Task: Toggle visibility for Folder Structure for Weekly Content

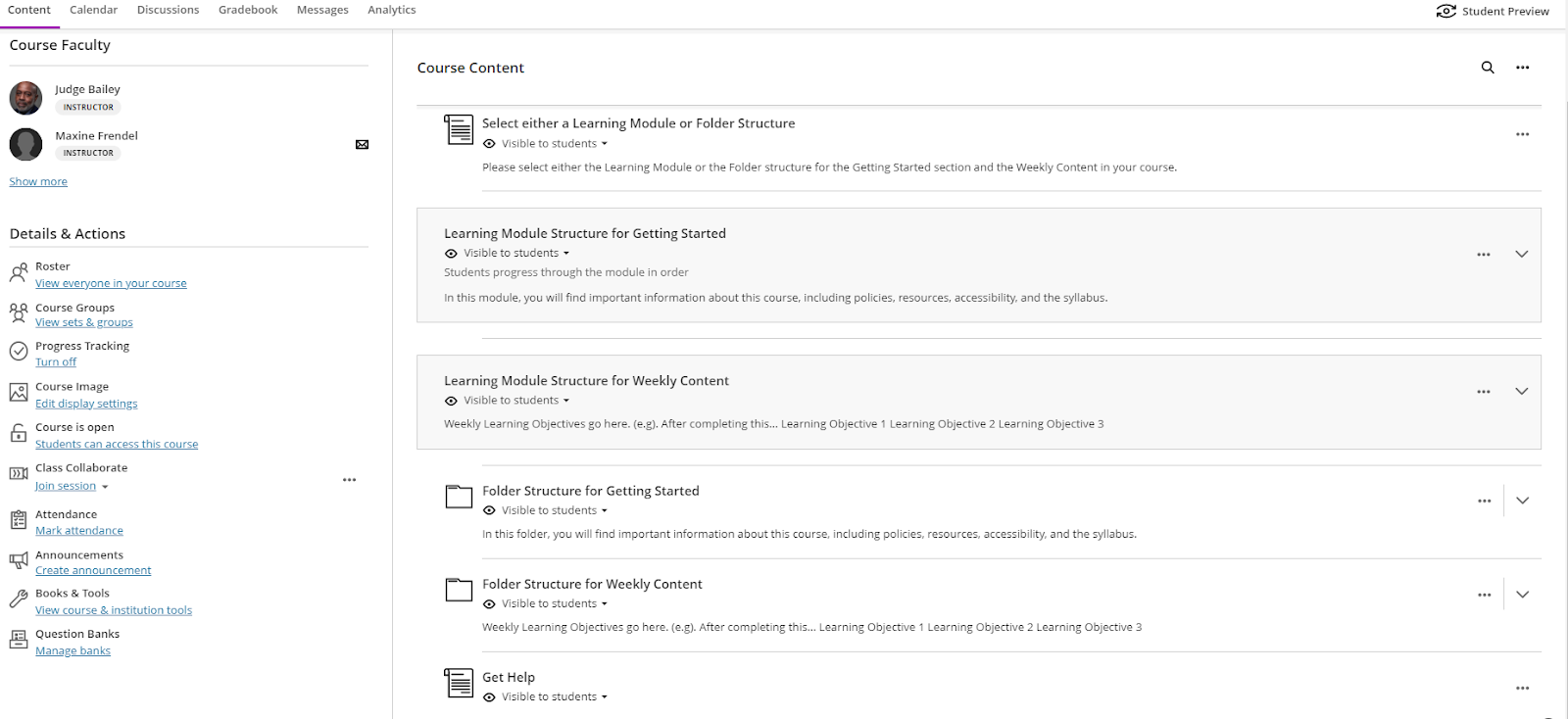Action: coord(545,604)
